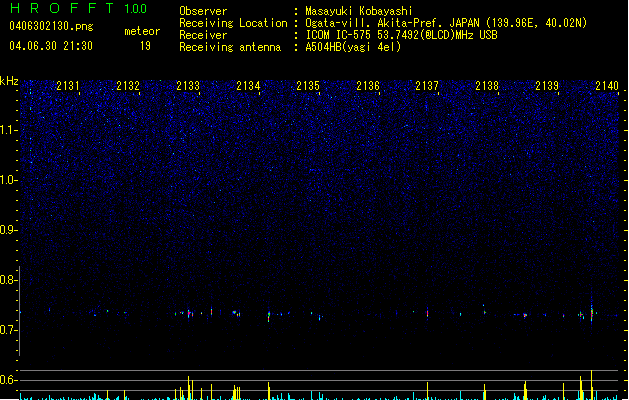Click the 0.7 kHz axis label
Viewport: 629px width, 400px height.
click(x=8, y=330)
